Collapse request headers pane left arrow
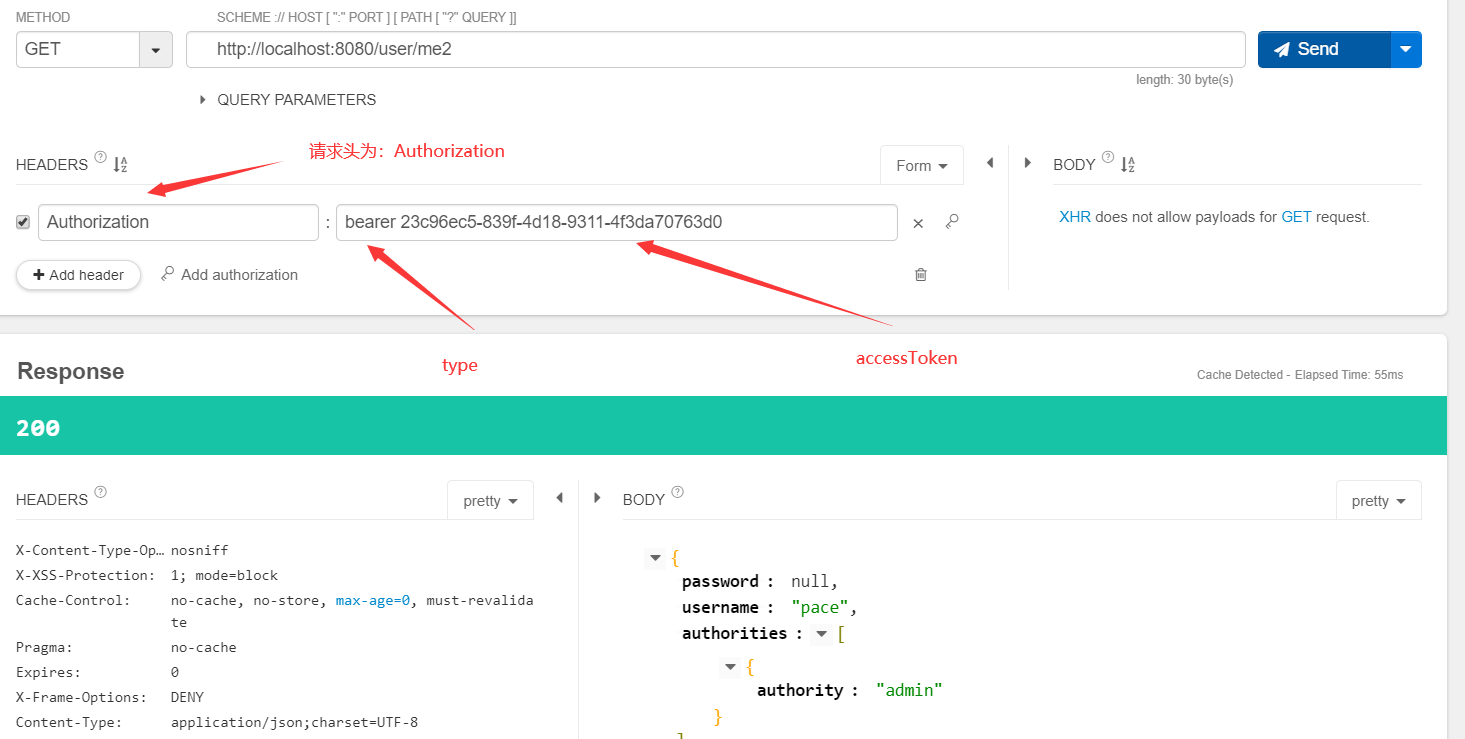1465x739 pixels. point(990,162)
